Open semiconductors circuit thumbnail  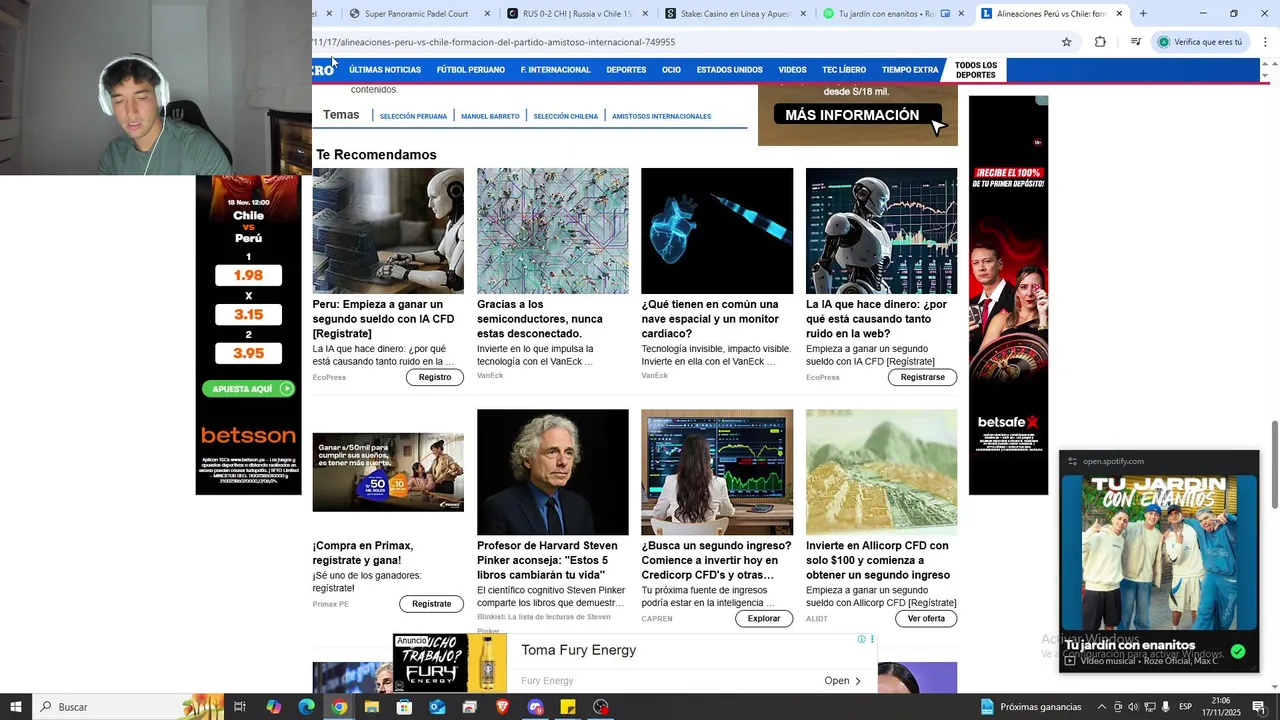click(x=553, y=231)
